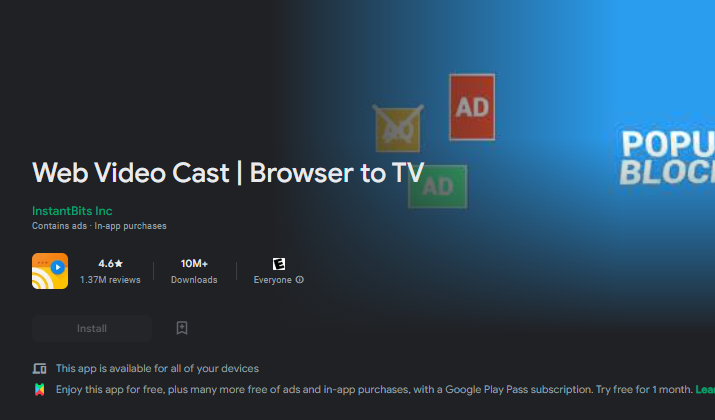Click the In-app purchases label
This screenshot has width=715, height=420.
pos(130,226)
